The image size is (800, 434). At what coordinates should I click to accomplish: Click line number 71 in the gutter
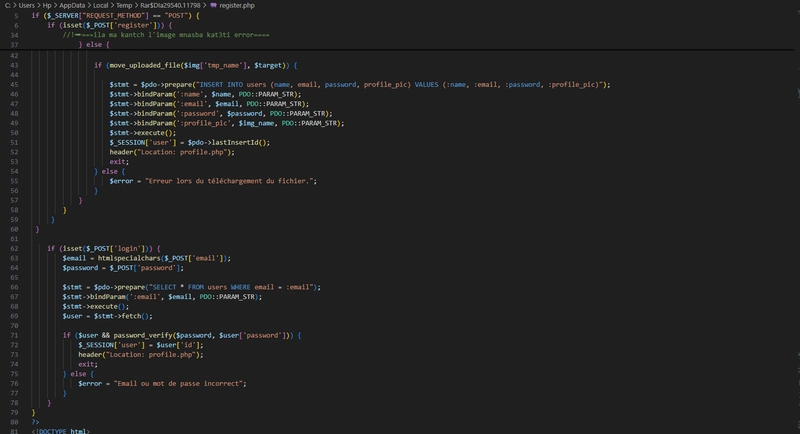point(14,335)
